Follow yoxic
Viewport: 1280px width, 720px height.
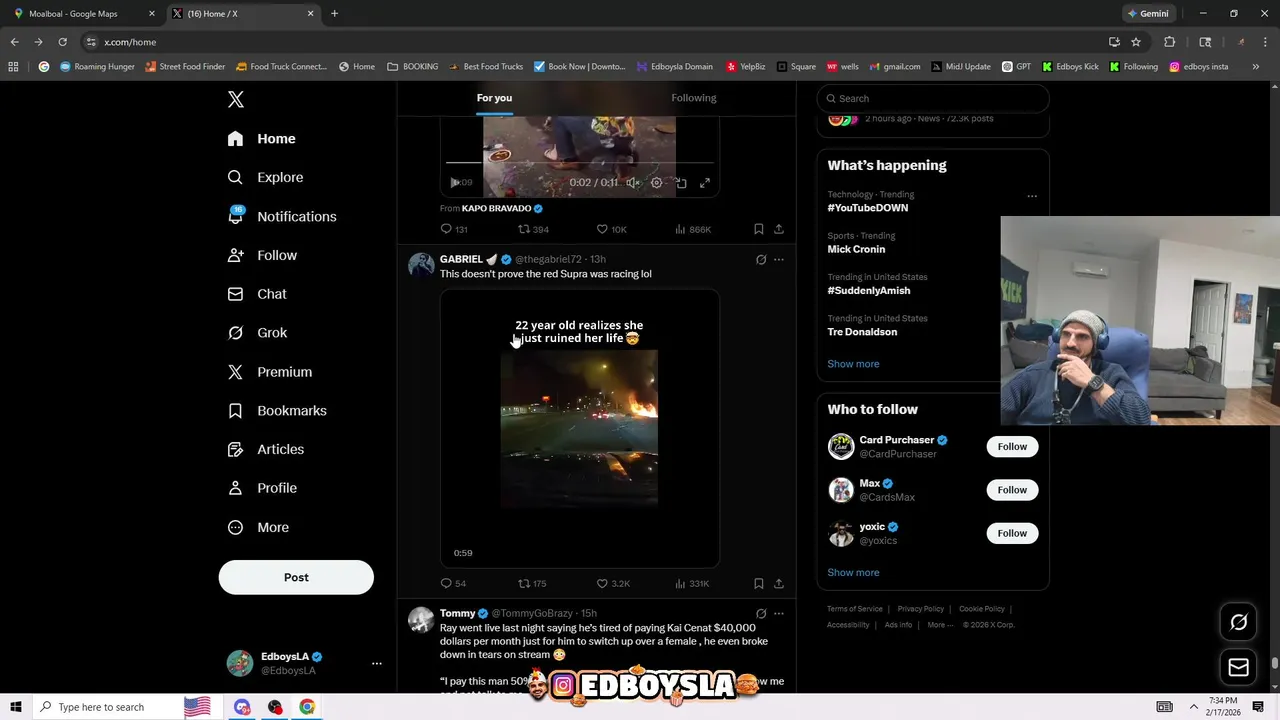[x=1012, y=533]
